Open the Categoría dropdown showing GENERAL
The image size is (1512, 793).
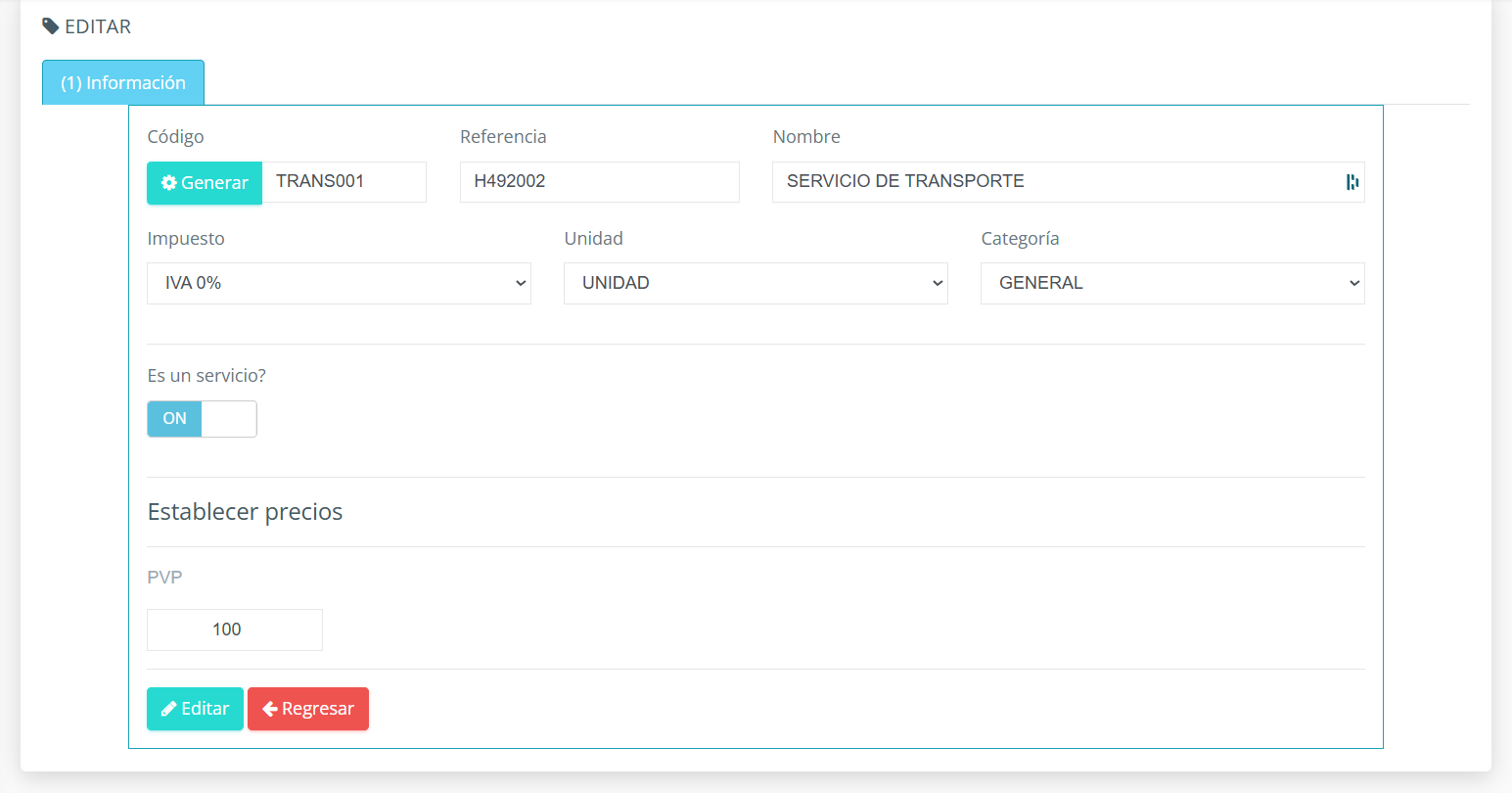pos(1172,283)
